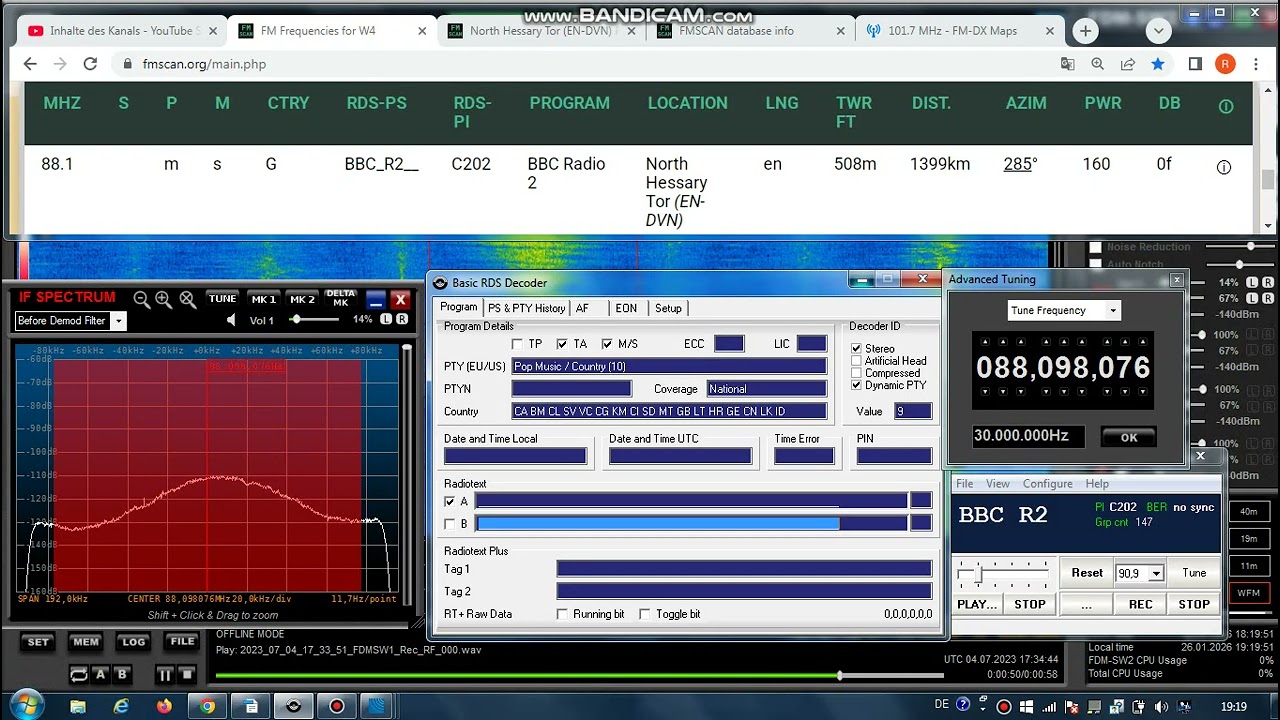The image size is (1280, 720).
Task: Open info icon for the BBC_R2 row
Action: 1224,167
